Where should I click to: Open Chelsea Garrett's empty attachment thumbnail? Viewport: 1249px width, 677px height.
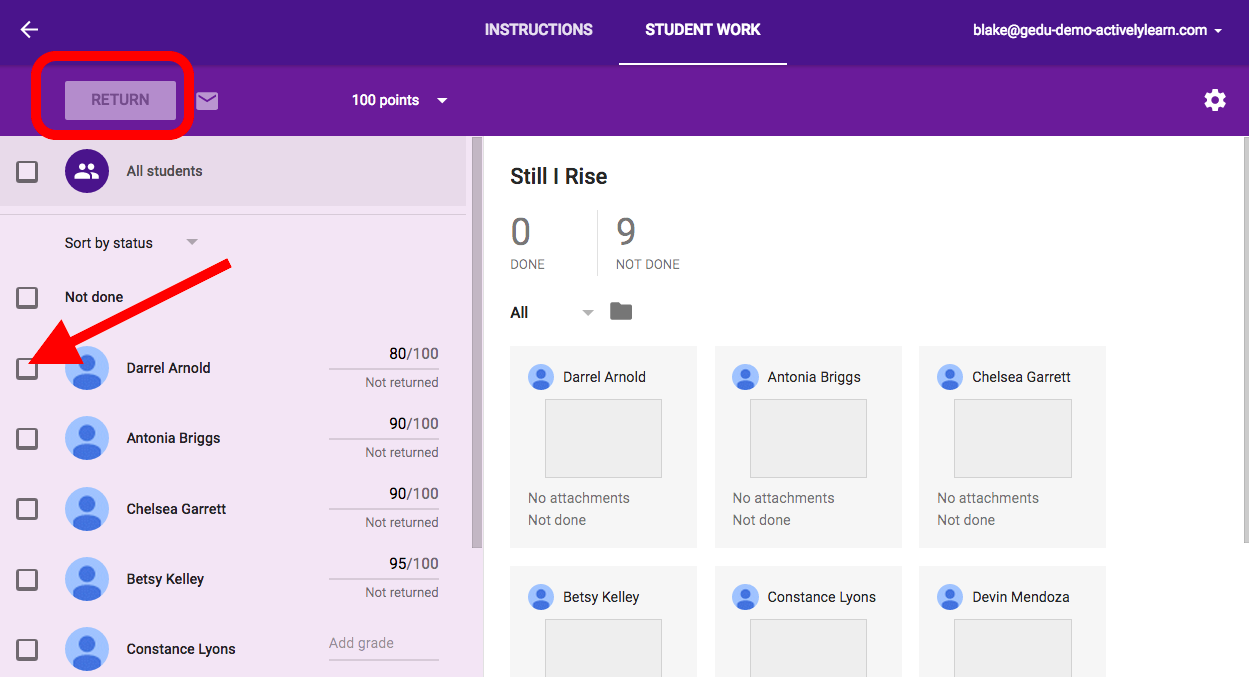click(1013, 438)
